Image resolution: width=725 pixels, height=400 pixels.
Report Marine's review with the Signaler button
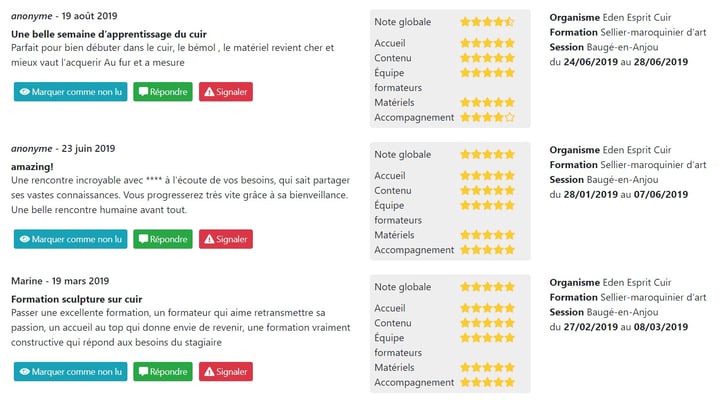pos(225,372)
